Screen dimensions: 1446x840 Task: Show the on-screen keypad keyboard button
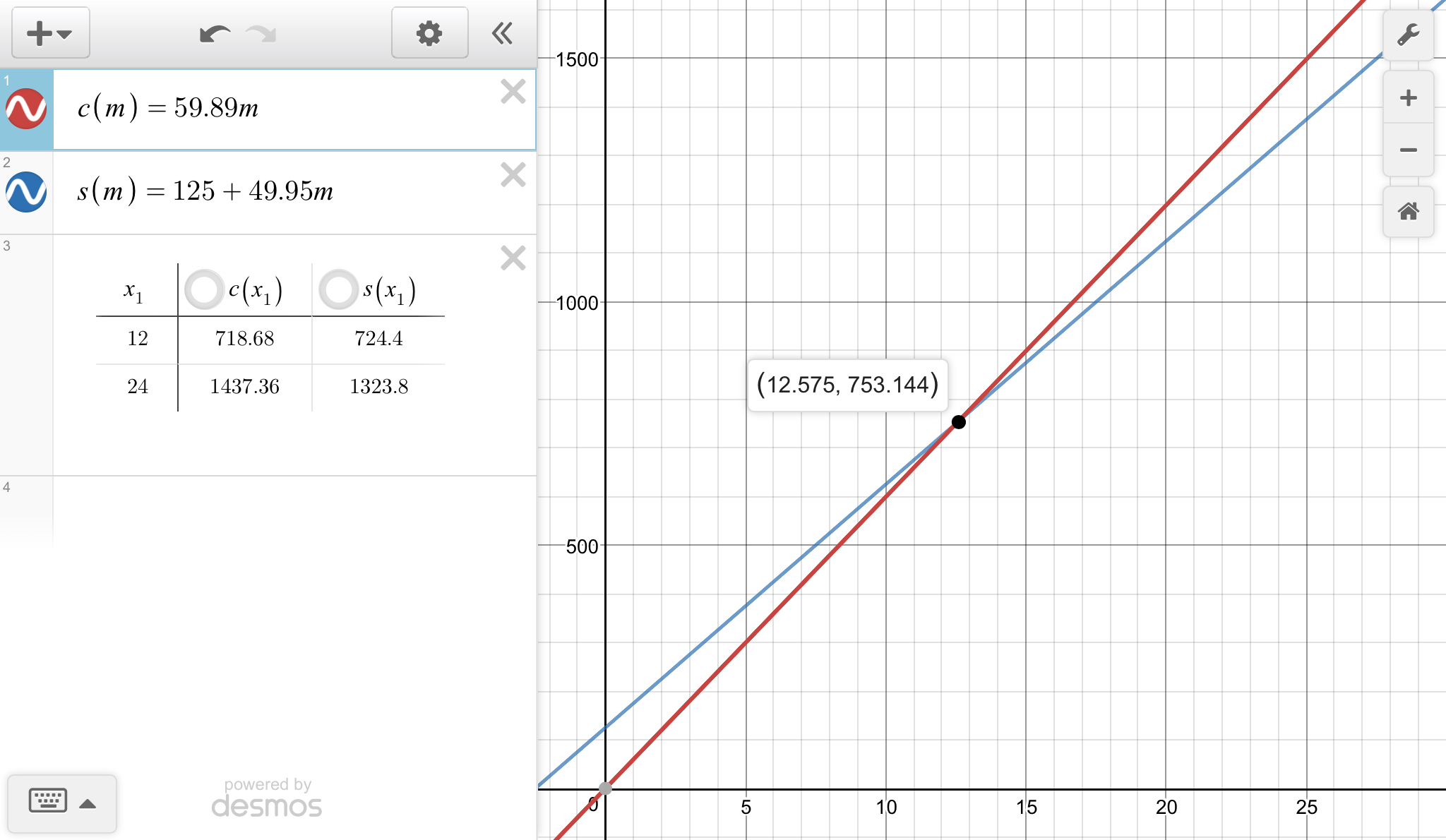(x=47, y=802)
